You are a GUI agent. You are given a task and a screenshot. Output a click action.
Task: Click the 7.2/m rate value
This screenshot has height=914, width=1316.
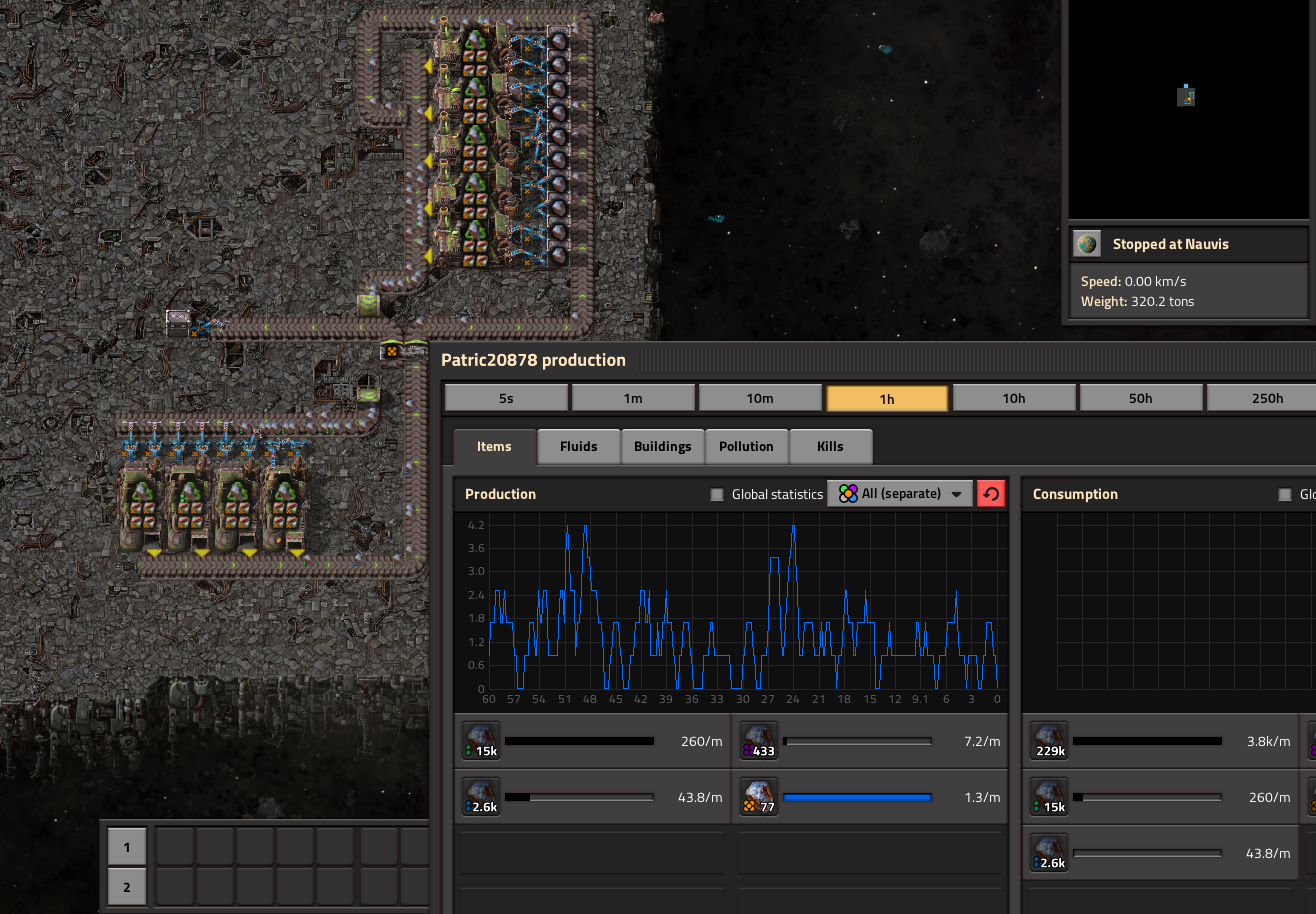[981, 741]
